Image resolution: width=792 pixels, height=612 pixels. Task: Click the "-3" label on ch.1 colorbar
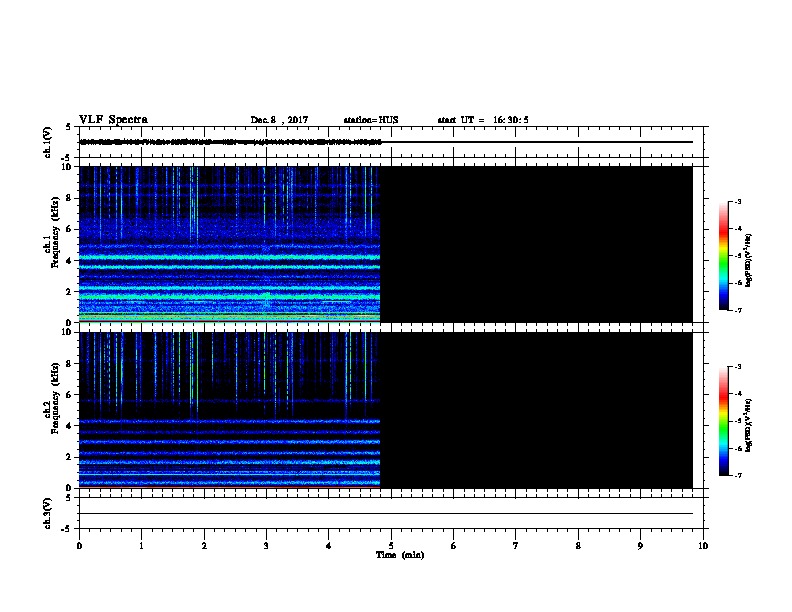tap(738, 202)
